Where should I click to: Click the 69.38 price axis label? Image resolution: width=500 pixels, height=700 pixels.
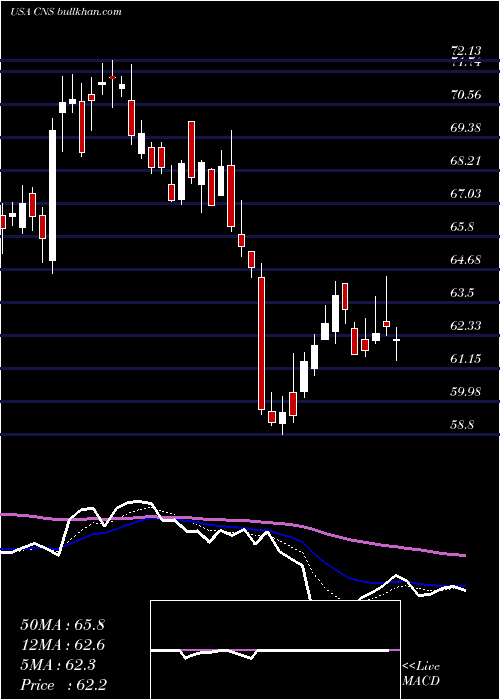pyautogui.click(x=466, y=128)
